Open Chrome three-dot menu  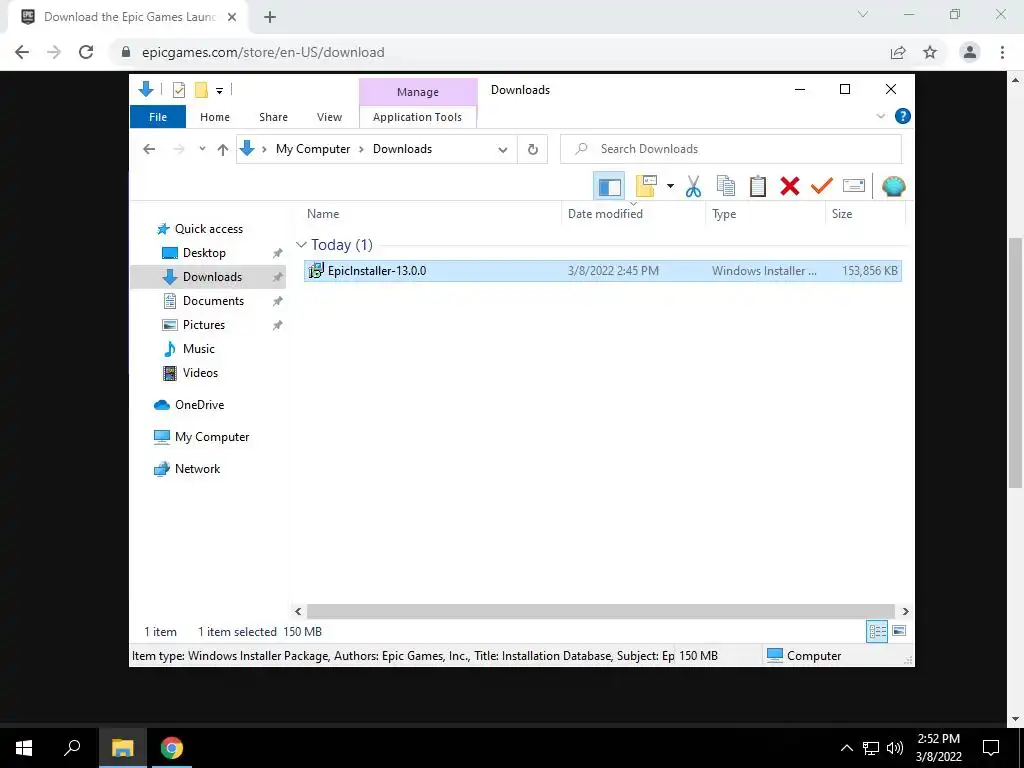click(1002, 52)
